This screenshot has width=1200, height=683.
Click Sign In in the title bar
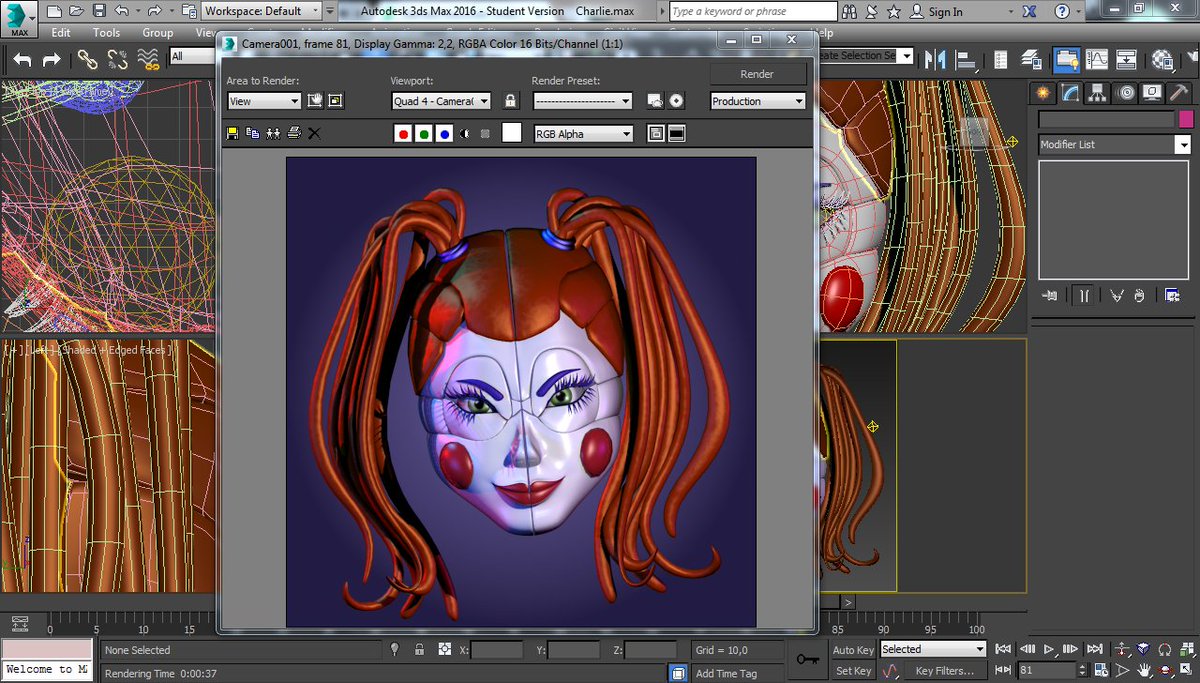(945, 12)
